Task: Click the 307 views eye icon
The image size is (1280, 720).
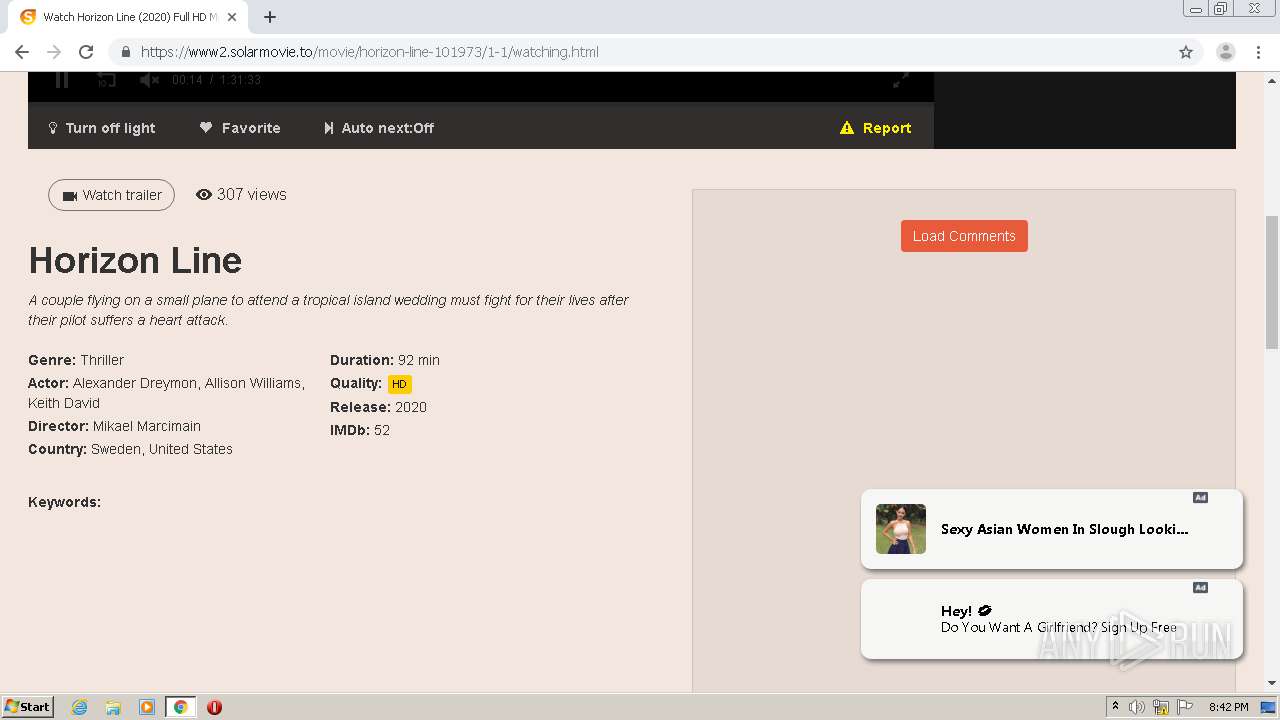Action: pos(204,195)
